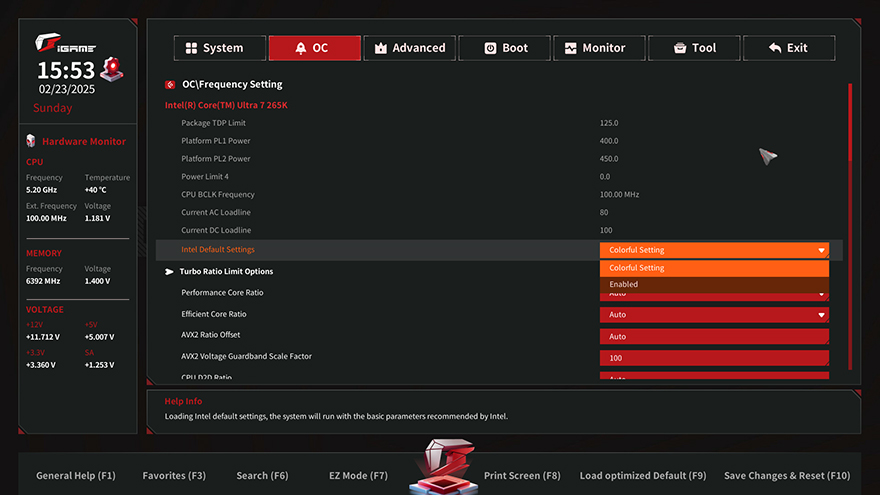Click the Performance Core Ratio label
This screenshot has width=880, height=495.
pos(222,292)
